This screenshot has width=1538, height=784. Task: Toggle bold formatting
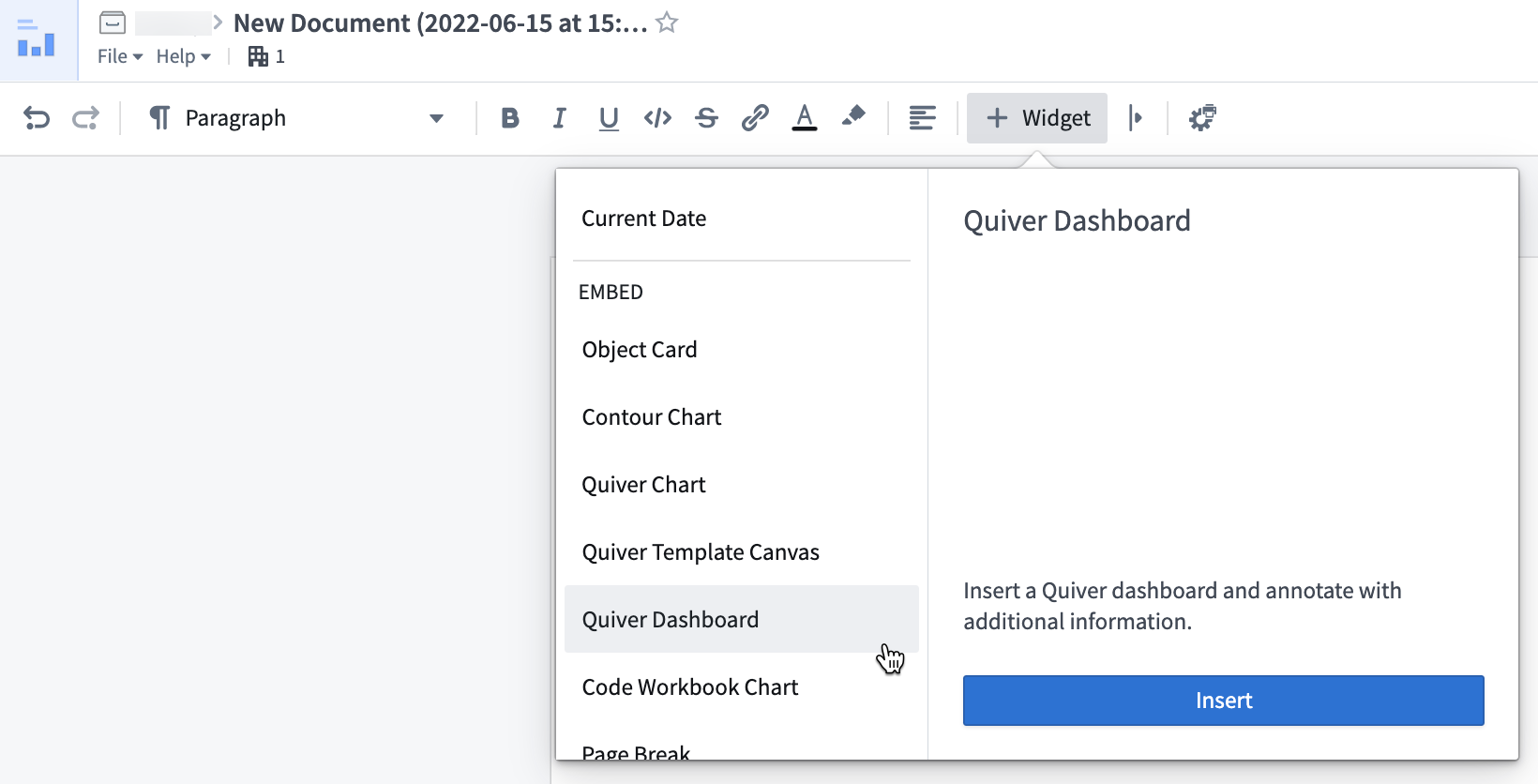pos(510,118)
